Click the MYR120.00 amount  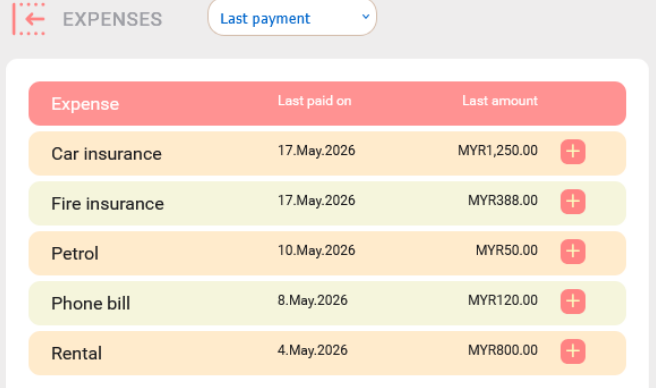coord(503,300)
